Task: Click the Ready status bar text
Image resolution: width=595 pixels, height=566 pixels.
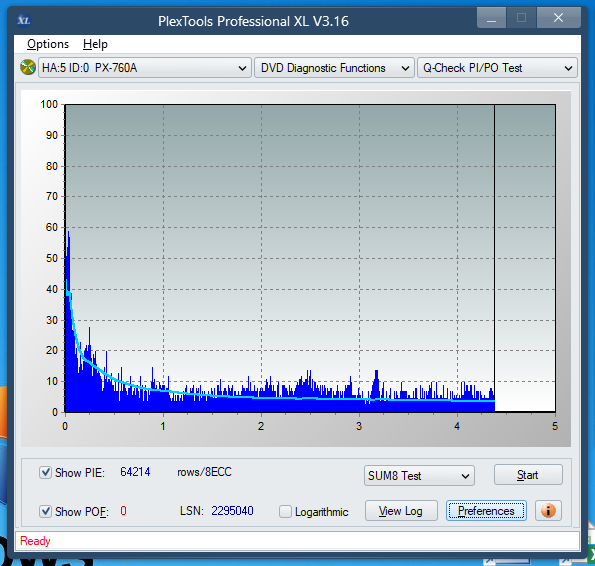Action: pyautogui.click(x=35, y=541)
